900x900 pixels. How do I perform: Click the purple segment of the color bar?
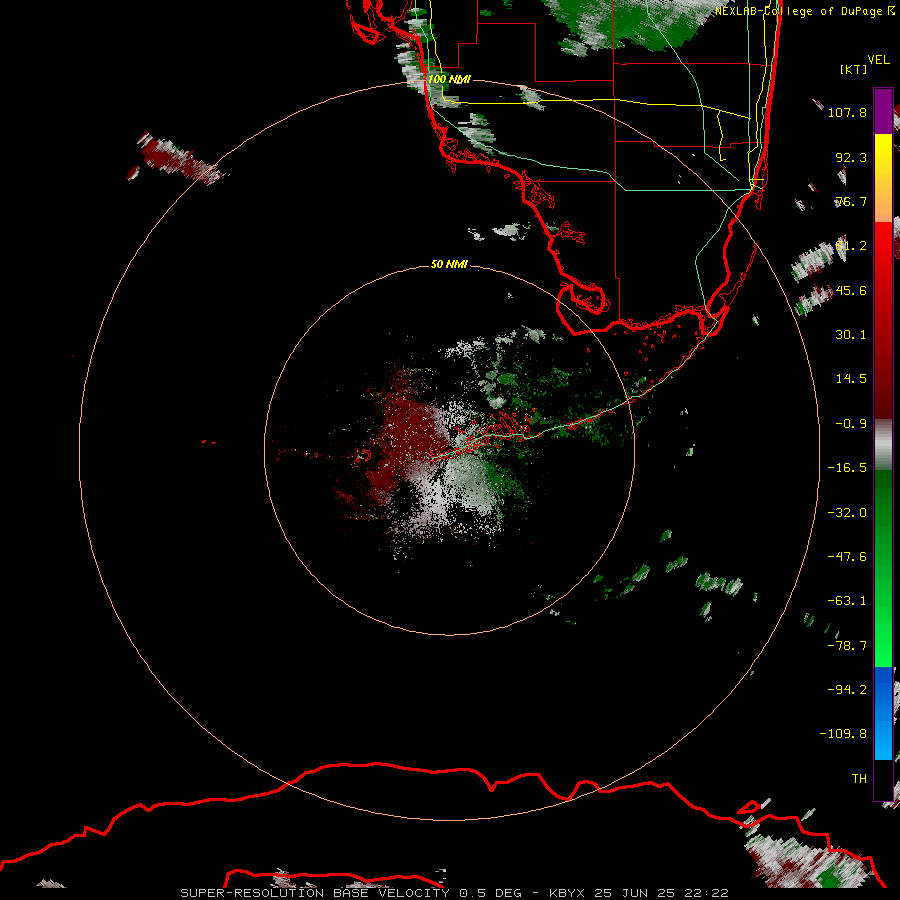(883, 111)
